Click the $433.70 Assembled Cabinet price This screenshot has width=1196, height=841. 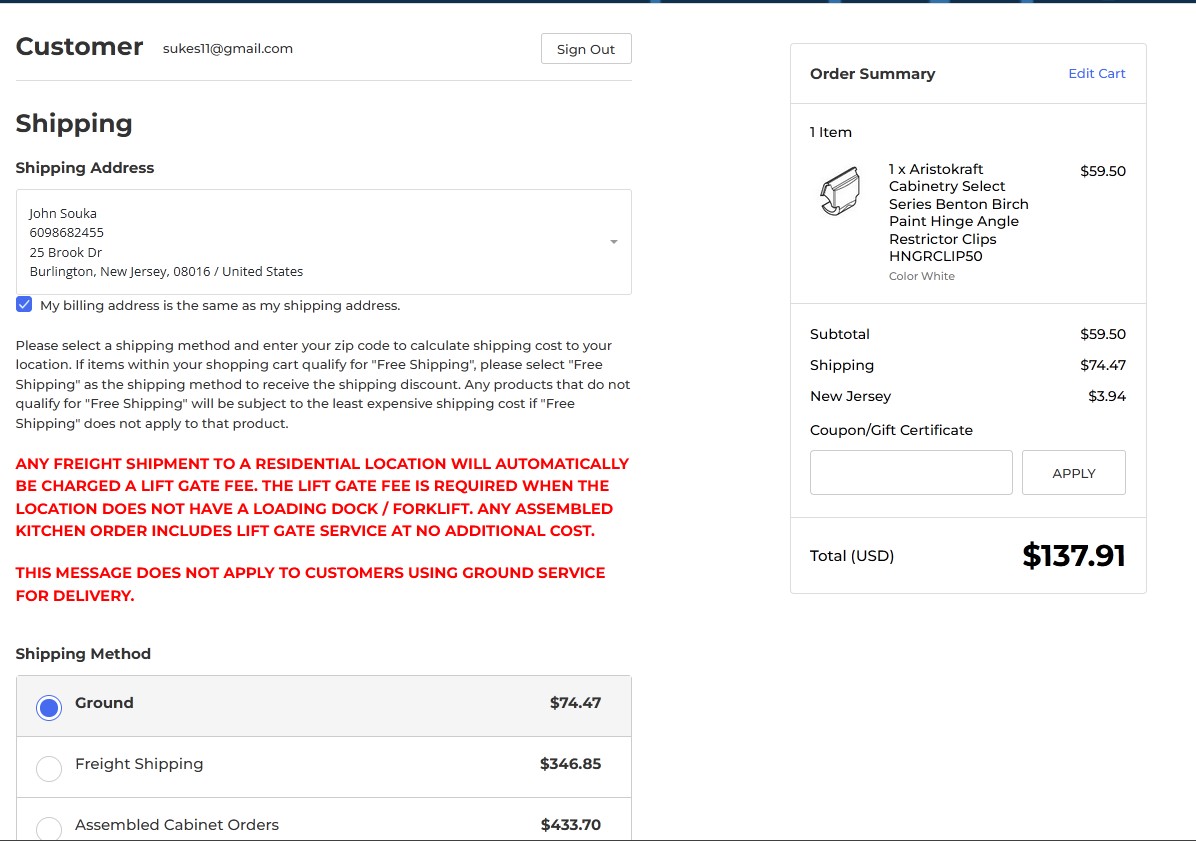point(570,825)
